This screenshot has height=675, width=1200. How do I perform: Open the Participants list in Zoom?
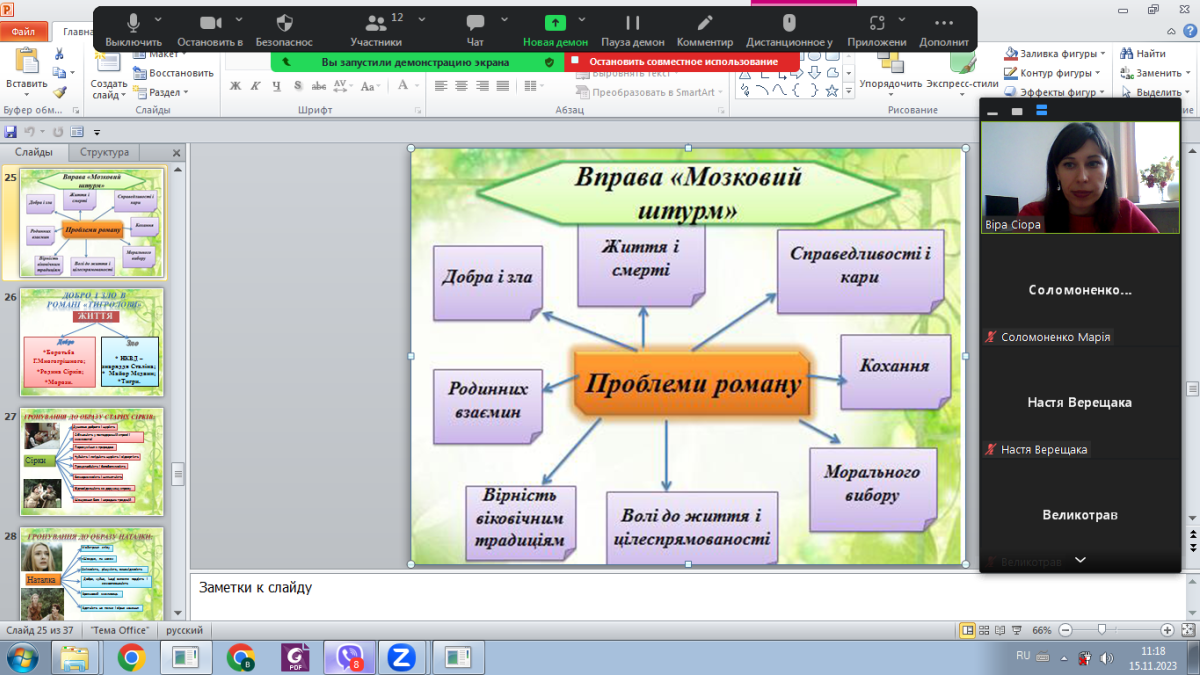click(376, 24)
